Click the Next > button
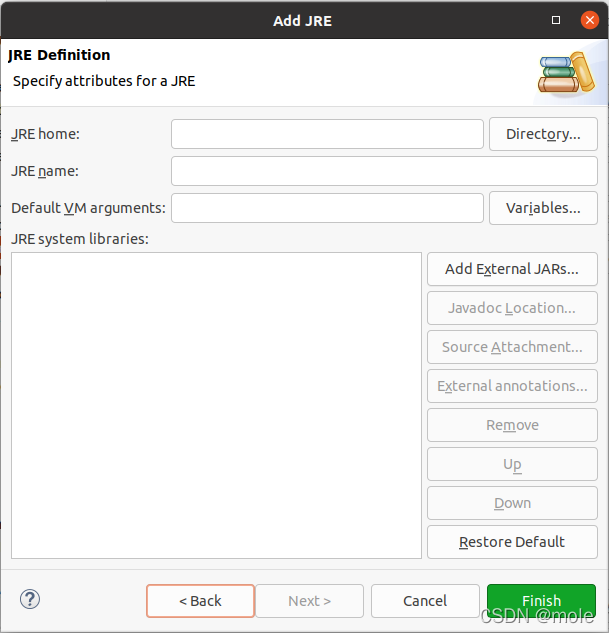 [x=310, y=601]
